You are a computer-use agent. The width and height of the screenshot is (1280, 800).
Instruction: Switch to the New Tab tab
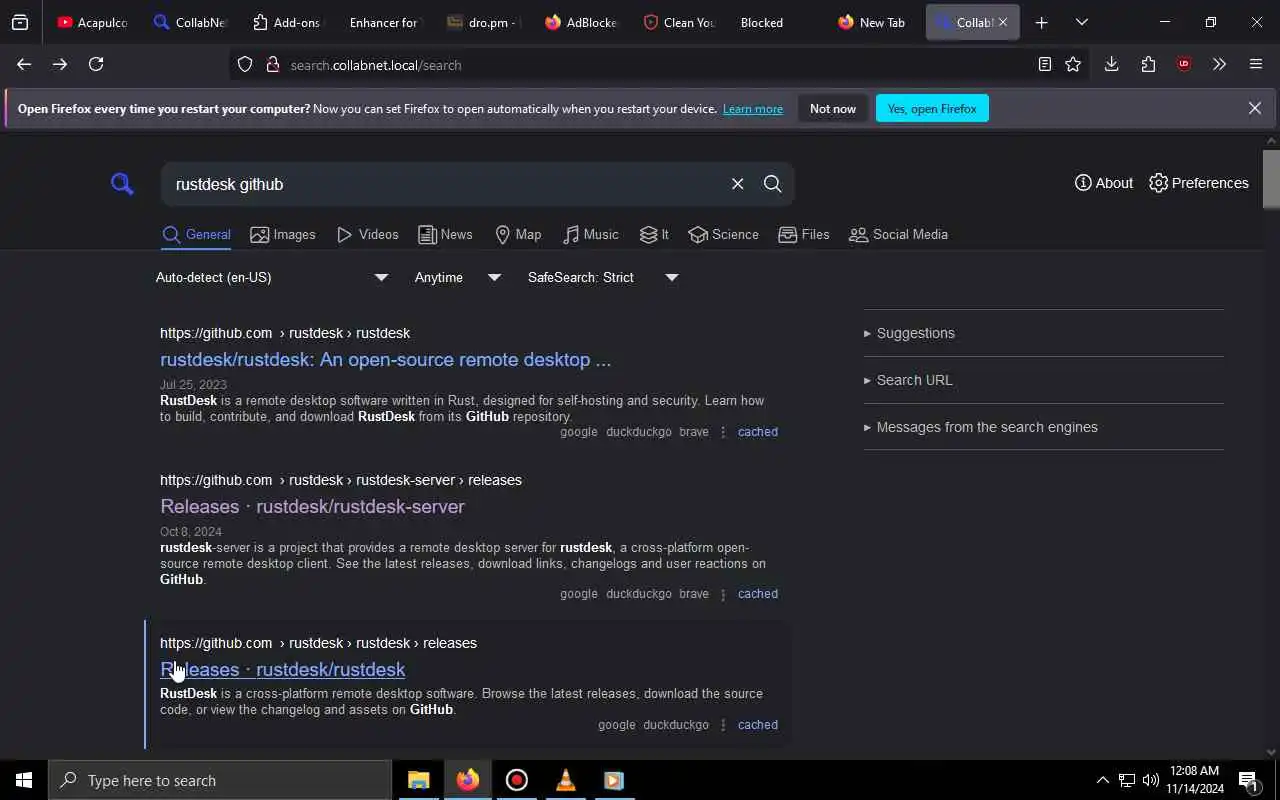coord(872,22)
